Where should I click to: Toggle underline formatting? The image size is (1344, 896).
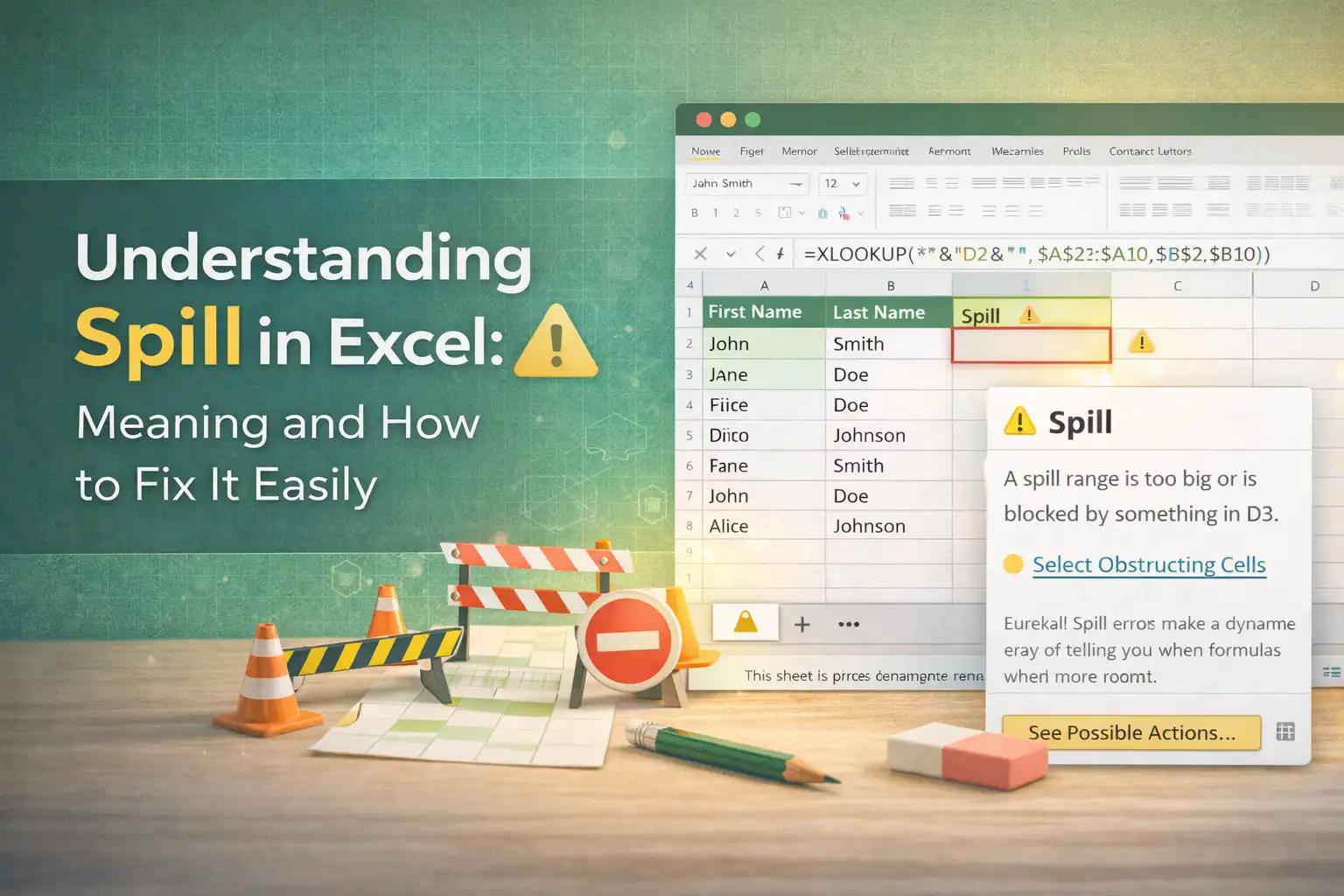tap(736, 213)
